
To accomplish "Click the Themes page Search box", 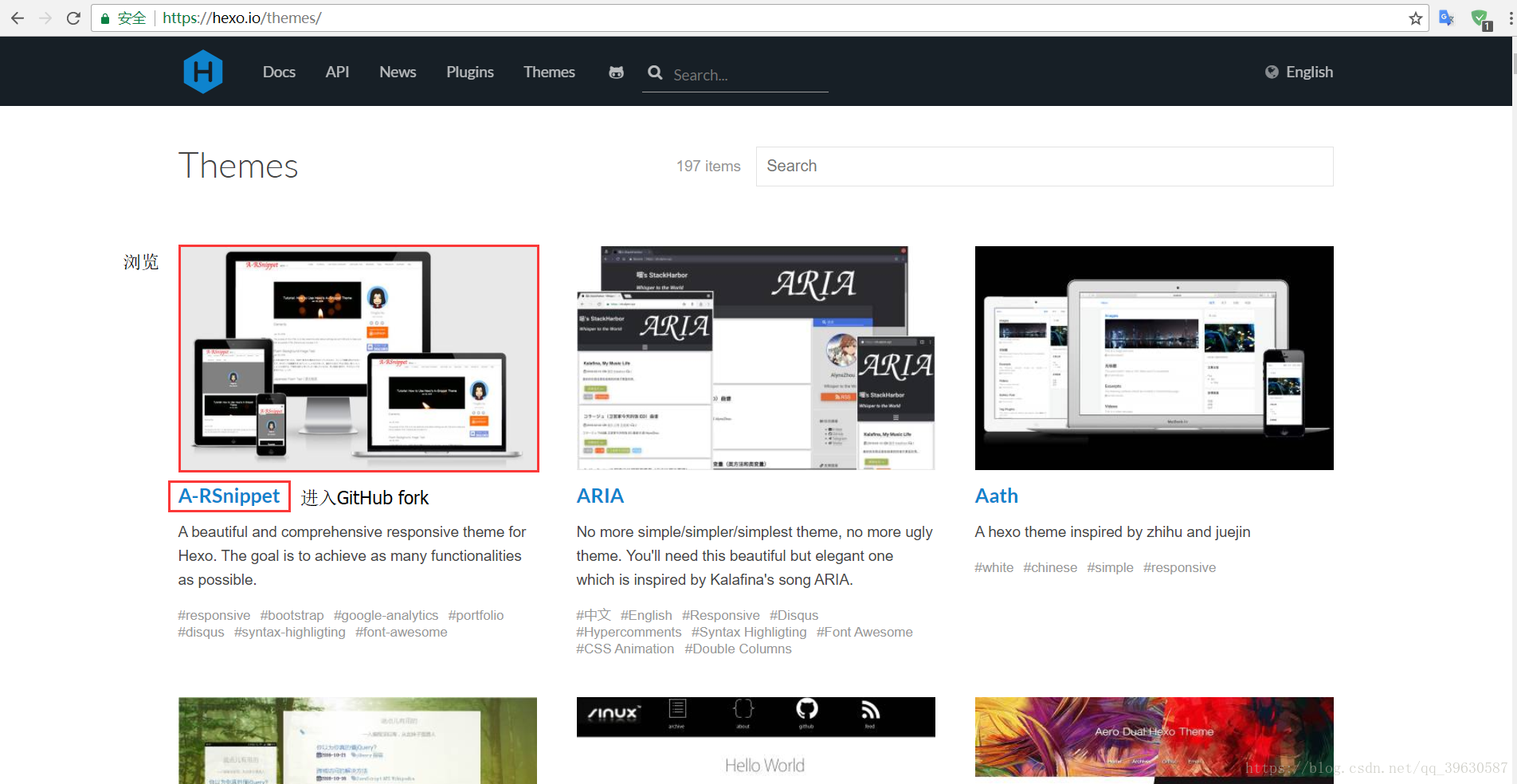I will [1045, 166].
